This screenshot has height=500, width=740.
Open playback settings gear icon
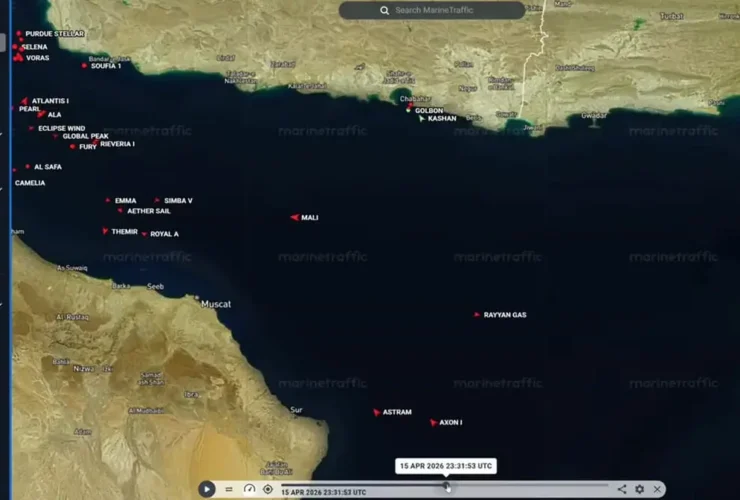point(640,489)
